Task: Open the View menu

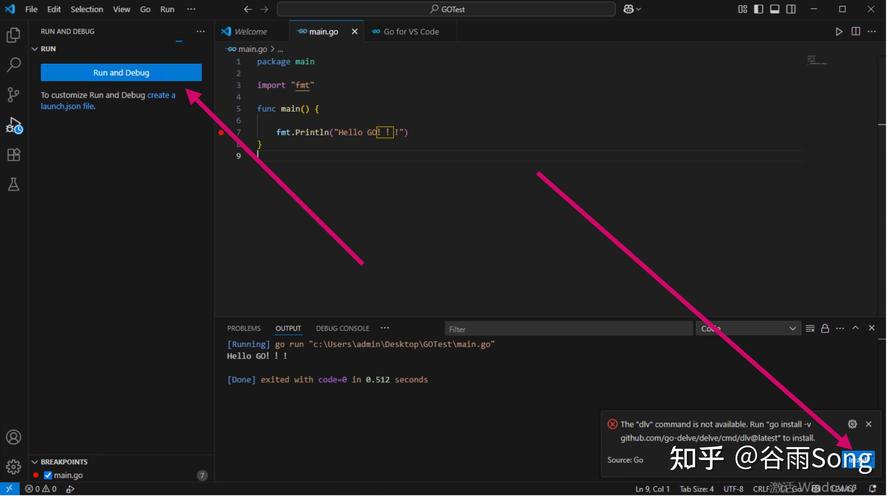Action: coord(121,9)
